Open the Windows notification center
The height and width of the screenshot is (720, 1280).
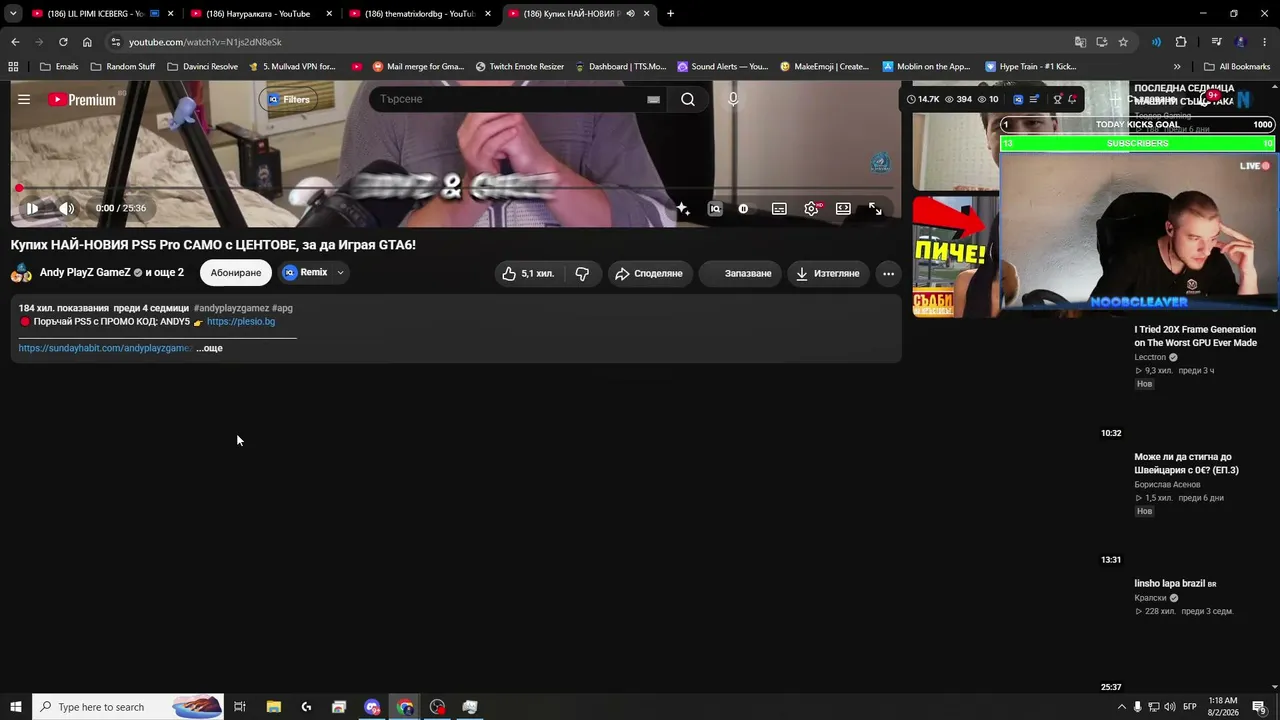tap(1259, 707)
